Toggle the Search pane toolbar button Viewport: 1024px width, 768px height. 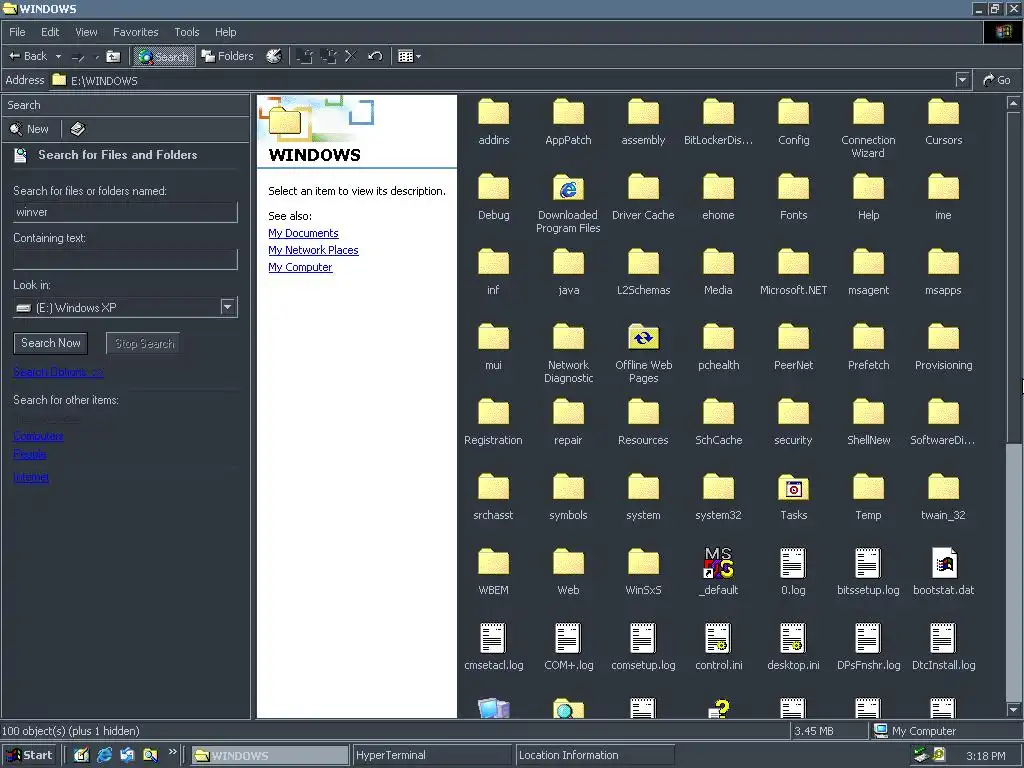164,57
